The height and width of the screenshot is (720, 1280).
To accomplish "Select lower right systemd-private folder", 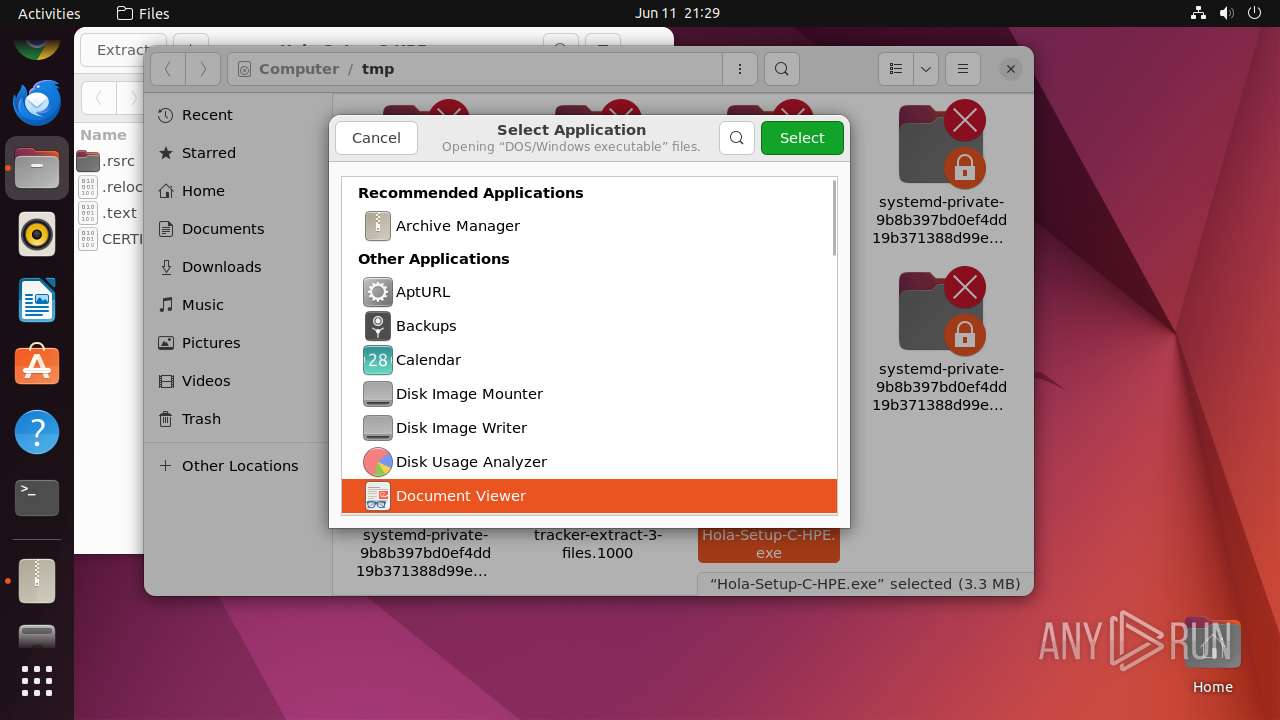I will coord(940,341).
